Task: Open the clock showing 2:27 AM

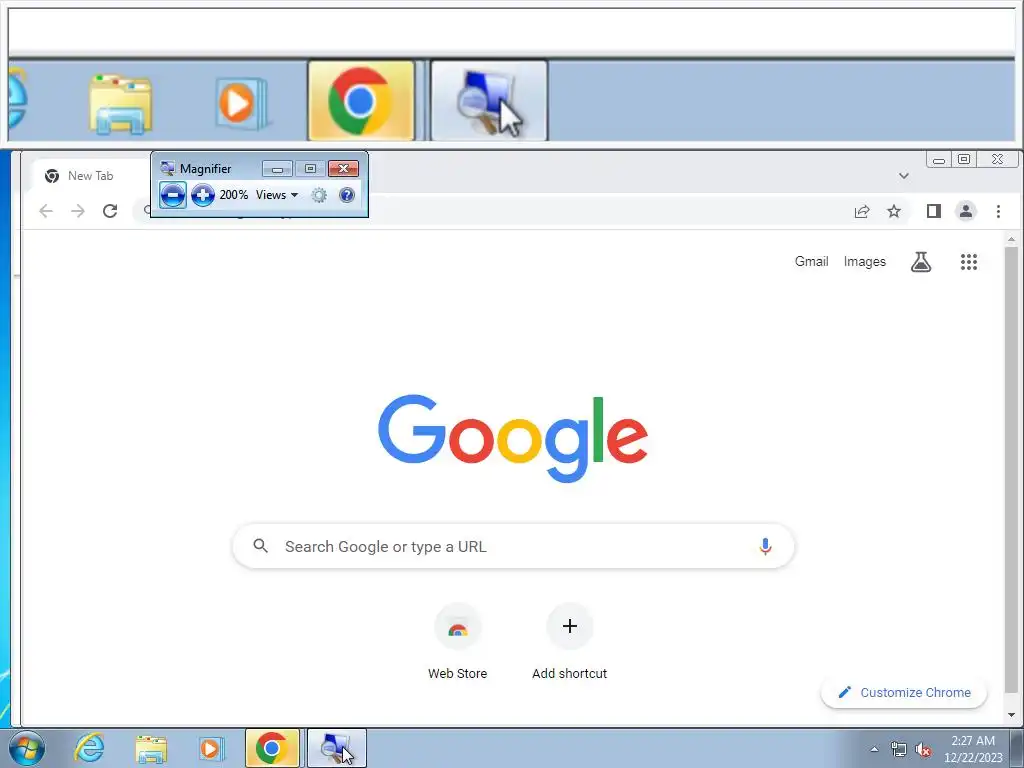Action: coord(973,749)
